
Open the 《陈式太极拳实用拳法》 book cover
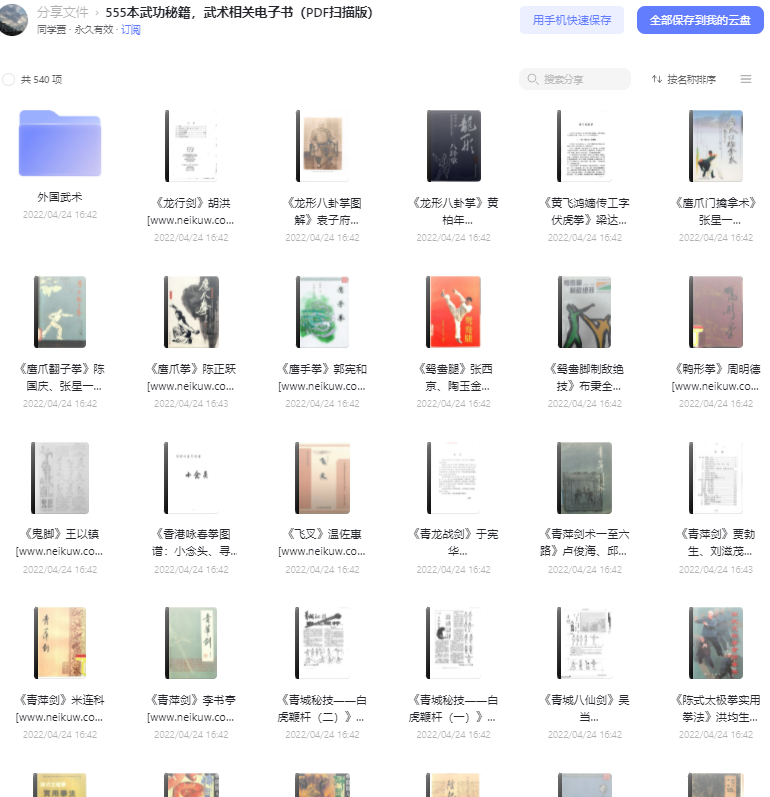(716, 643)
